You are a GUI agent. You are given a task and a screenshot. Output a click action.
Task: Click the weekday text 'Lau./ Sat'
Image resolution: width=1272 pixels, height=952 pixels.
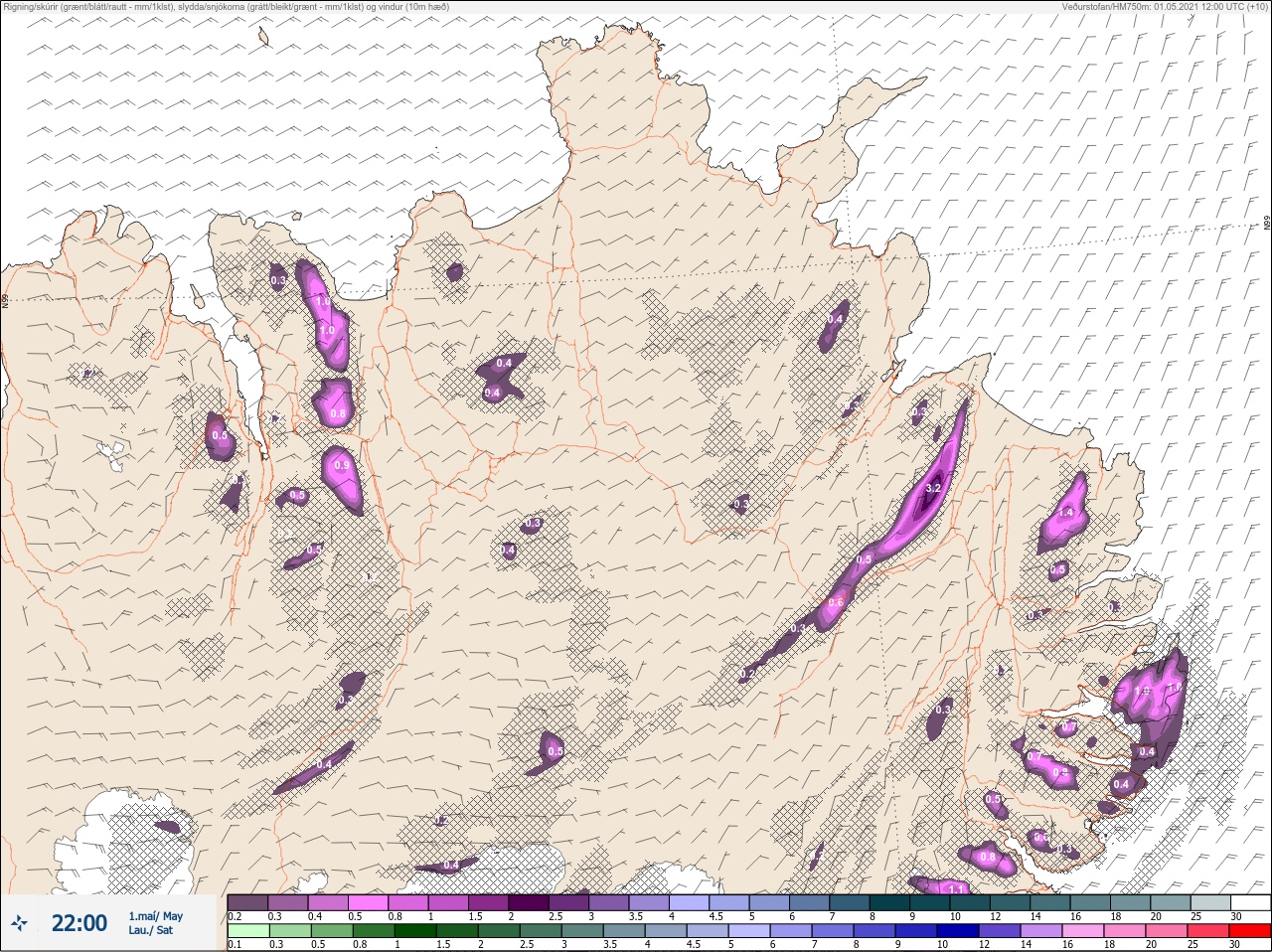coord(150,930)
